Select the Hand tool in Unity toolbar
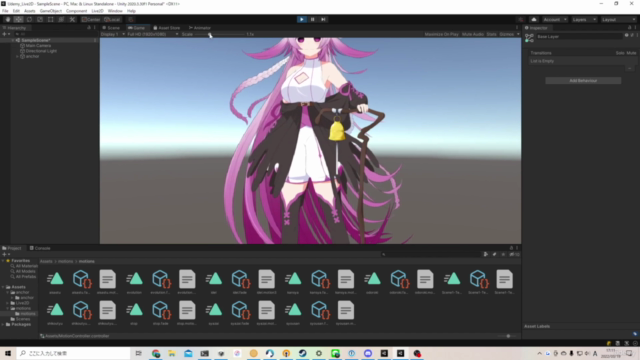Screen dimensions: 640x360 [x=8, y=19]
